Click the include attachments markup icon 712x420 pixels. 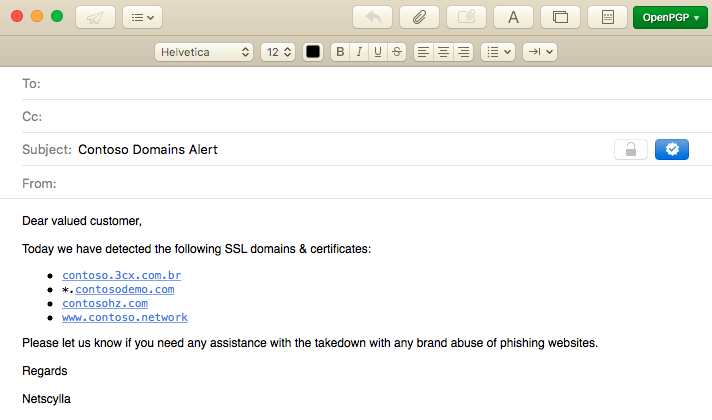tap(466, 18)
